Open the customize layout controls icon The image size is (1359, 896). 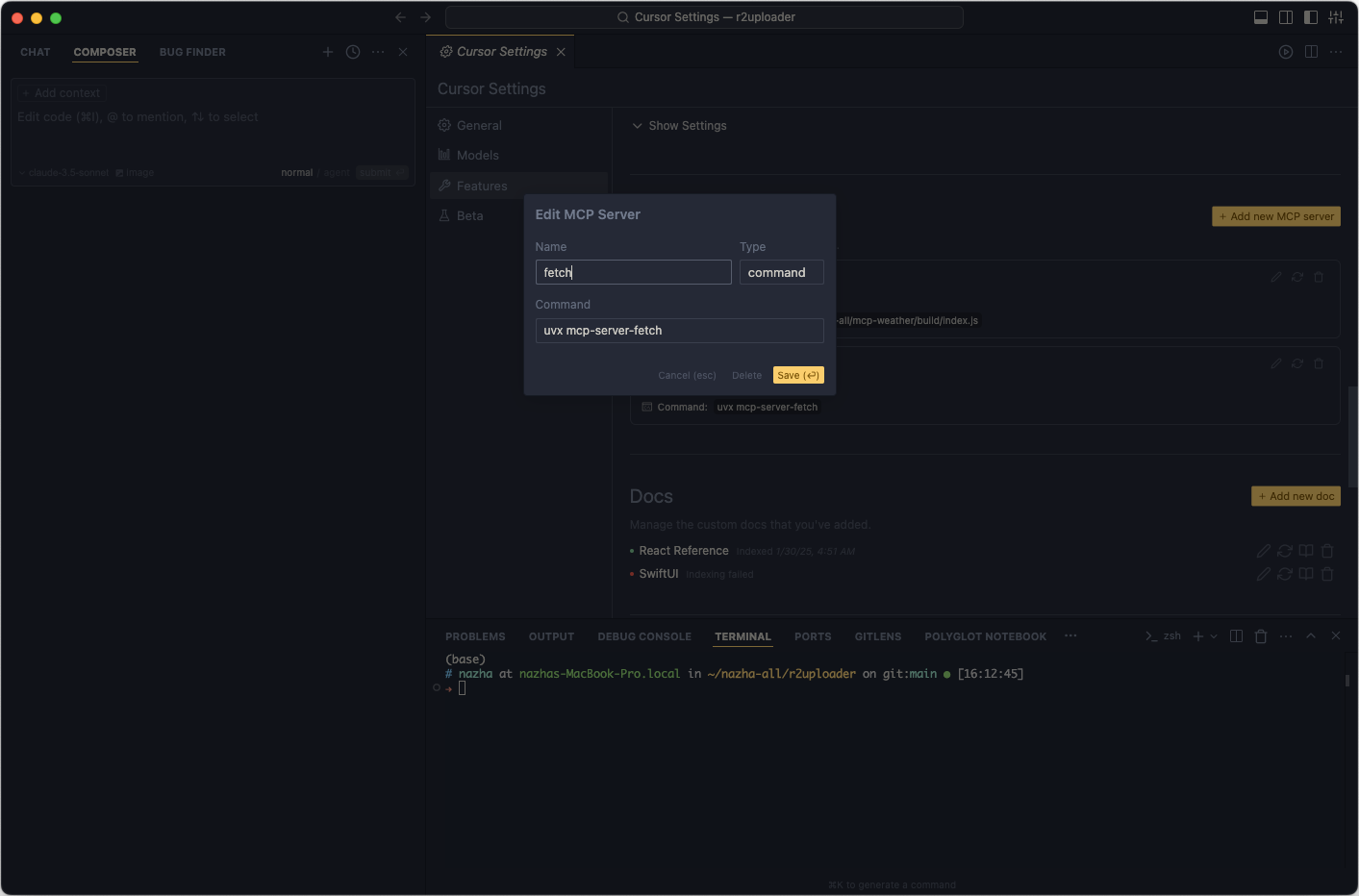coord(1336,17)
